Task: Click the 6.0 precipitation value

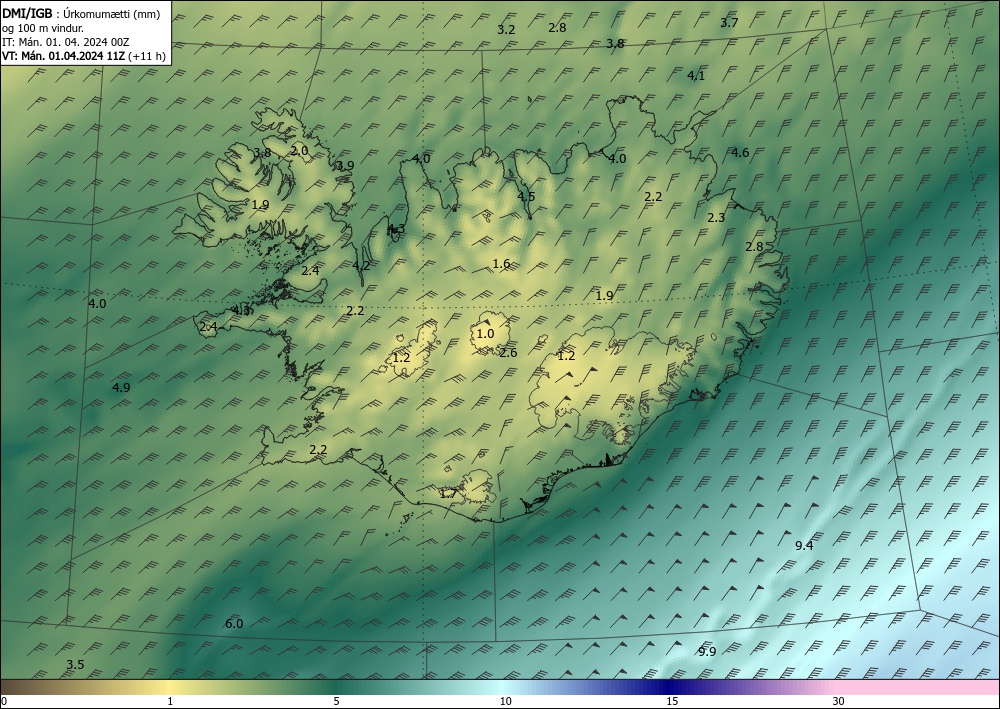Action: pyautogui.click(x=234, y=624)
